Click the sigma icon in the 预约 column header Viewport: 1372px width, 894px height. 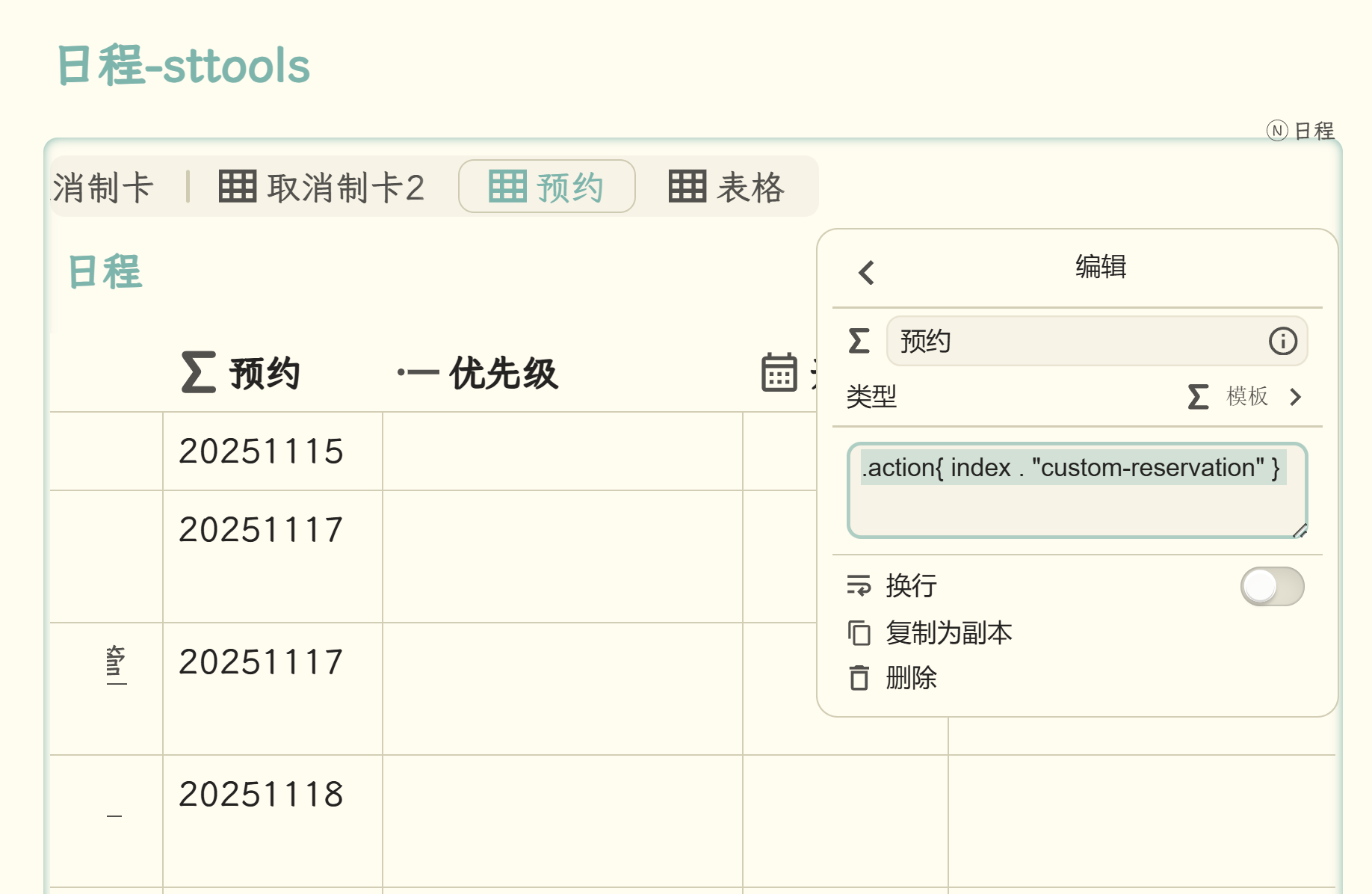coord(199,372)
